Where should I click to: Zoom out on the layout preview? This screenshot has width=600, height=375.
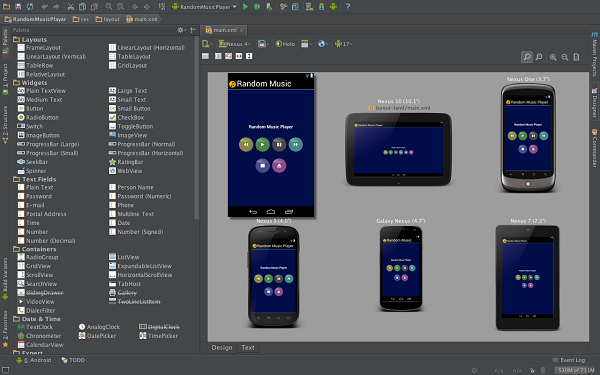pos(565,57)
